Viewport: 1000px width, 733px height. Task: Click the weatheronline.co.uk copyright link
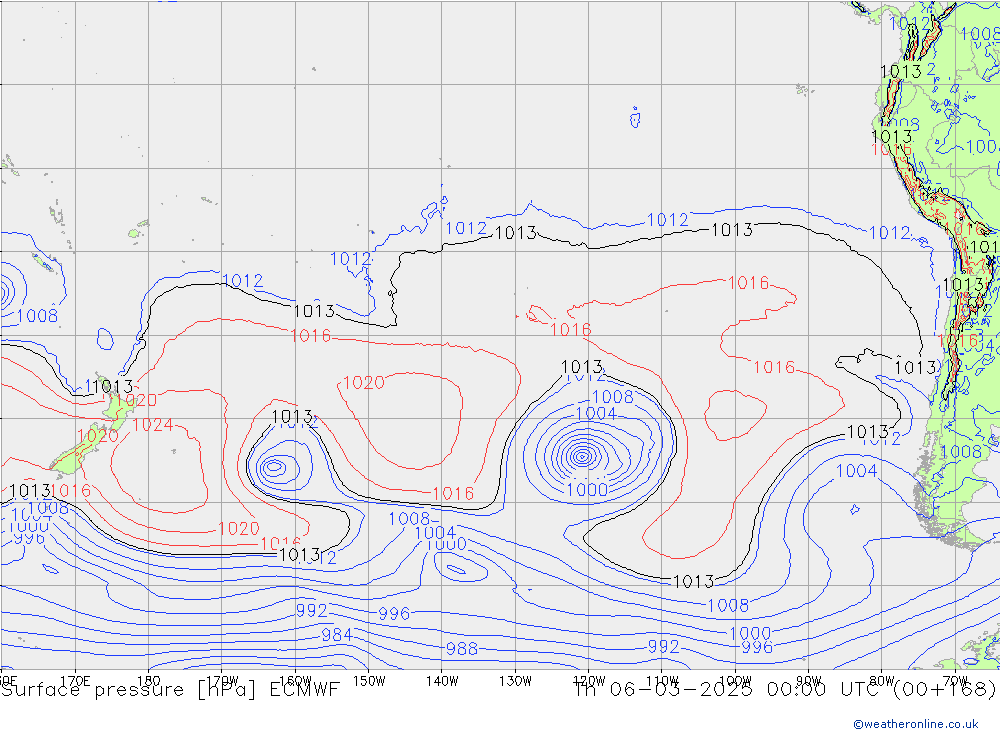916,724
